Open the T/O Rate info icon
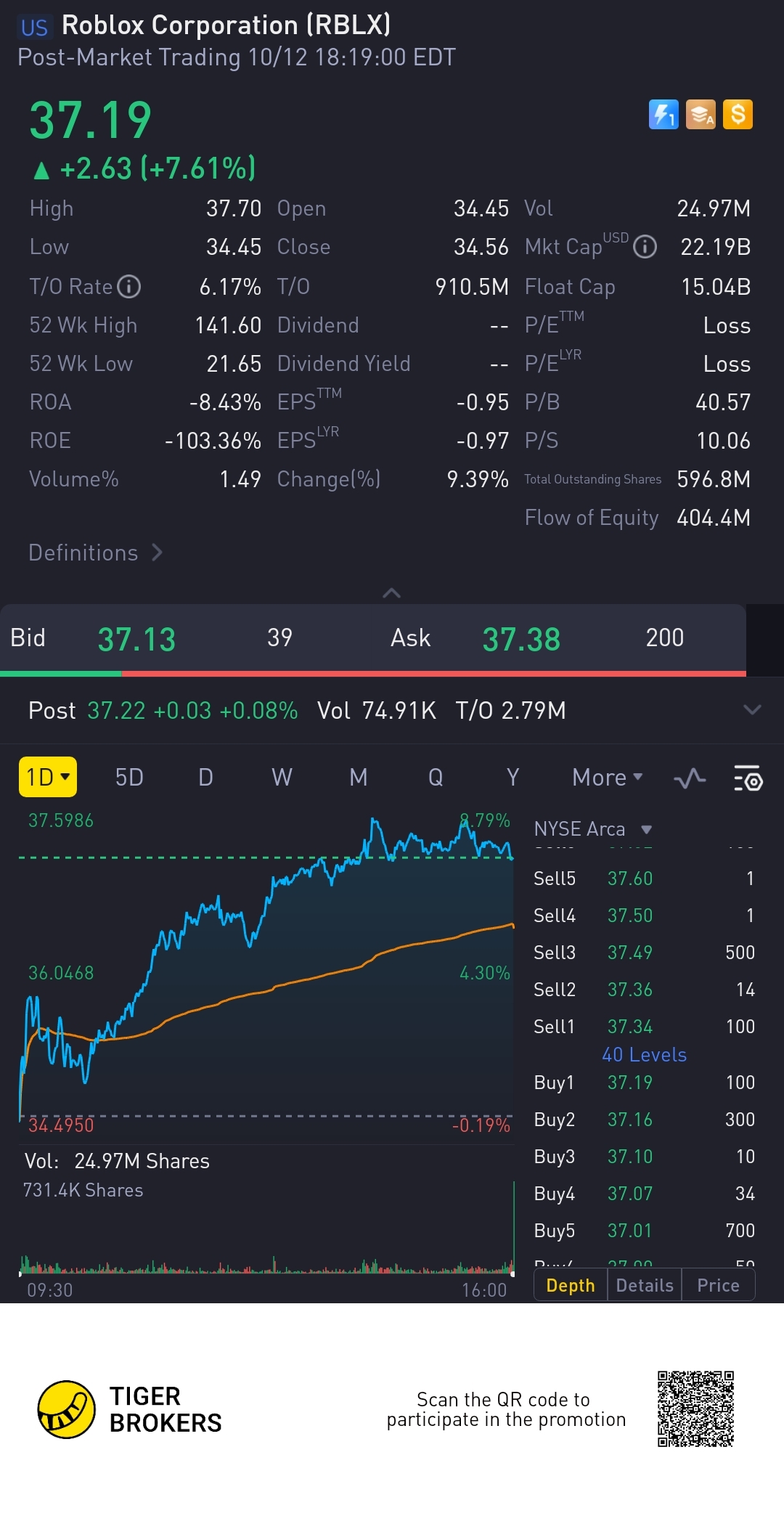The height and width of the screenshot is (1516, 784). pyautogui.click(x=129, y=287)
